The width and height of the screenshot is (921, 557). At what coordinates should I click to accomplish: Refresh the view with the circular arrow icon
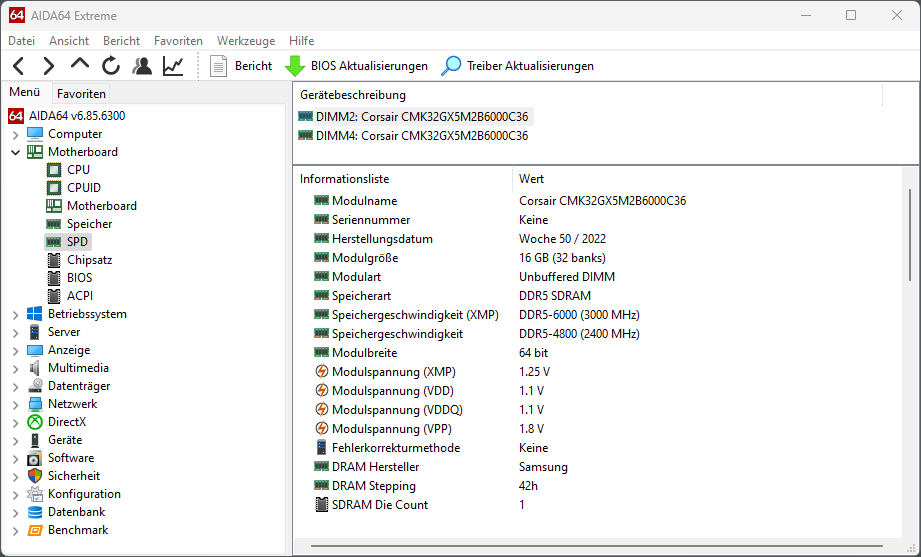pos(111,66)
